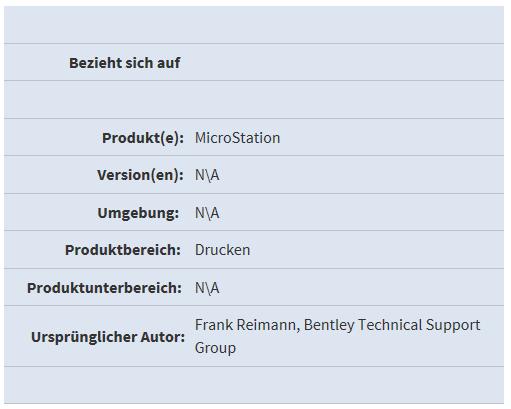Select the 'Produkt(e):' label
This screenshot has height=409, width=511.
[x=143, y=138]
